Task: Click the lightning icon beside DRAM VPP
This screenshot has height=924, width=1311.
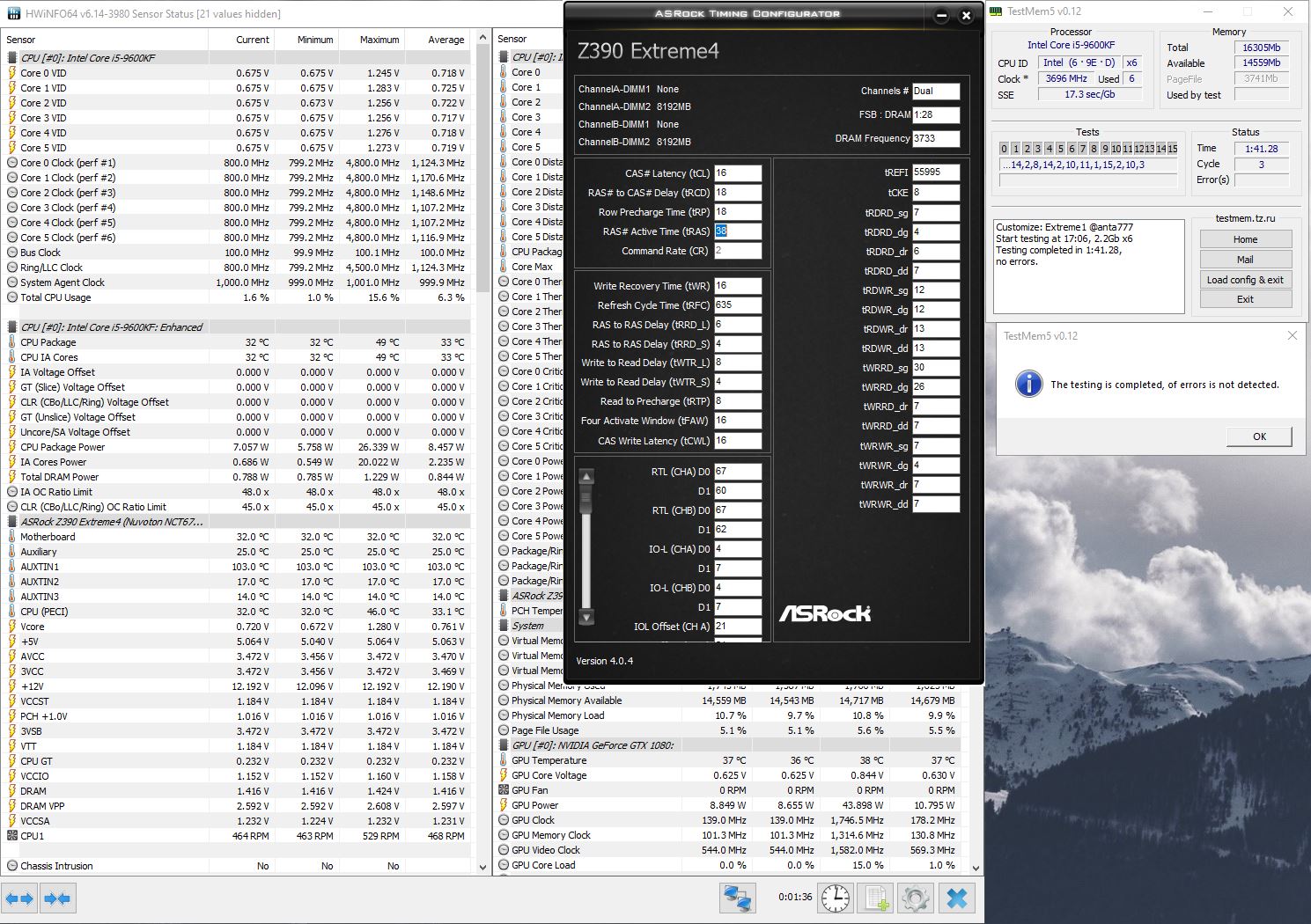Action: coord(12,806)
